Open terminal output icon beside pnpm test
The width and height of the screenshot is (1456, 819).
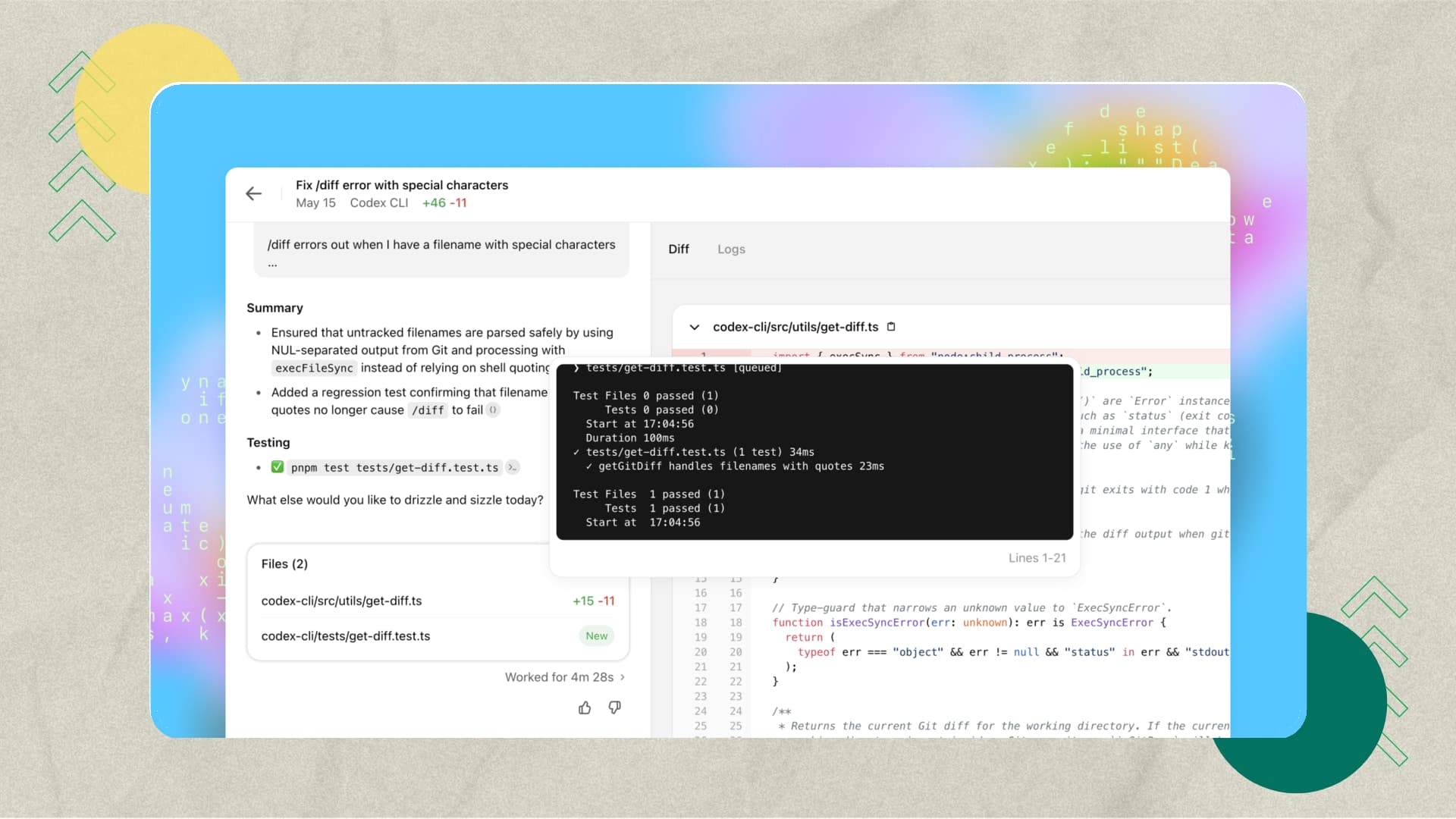pyautogui.click(x=513, y=468)
